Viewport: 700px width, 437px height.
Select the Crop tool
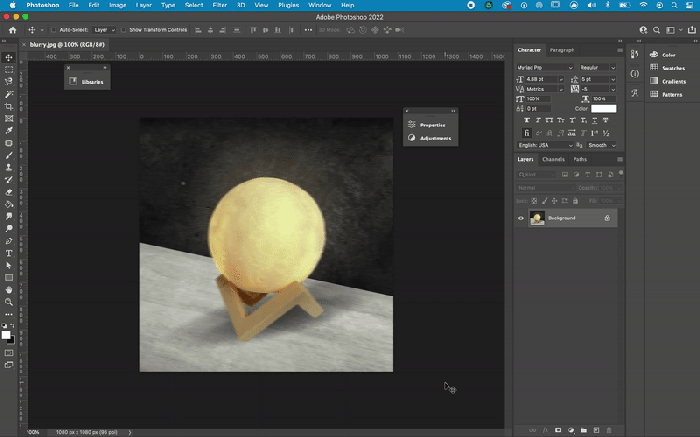(x=8, y=107)
